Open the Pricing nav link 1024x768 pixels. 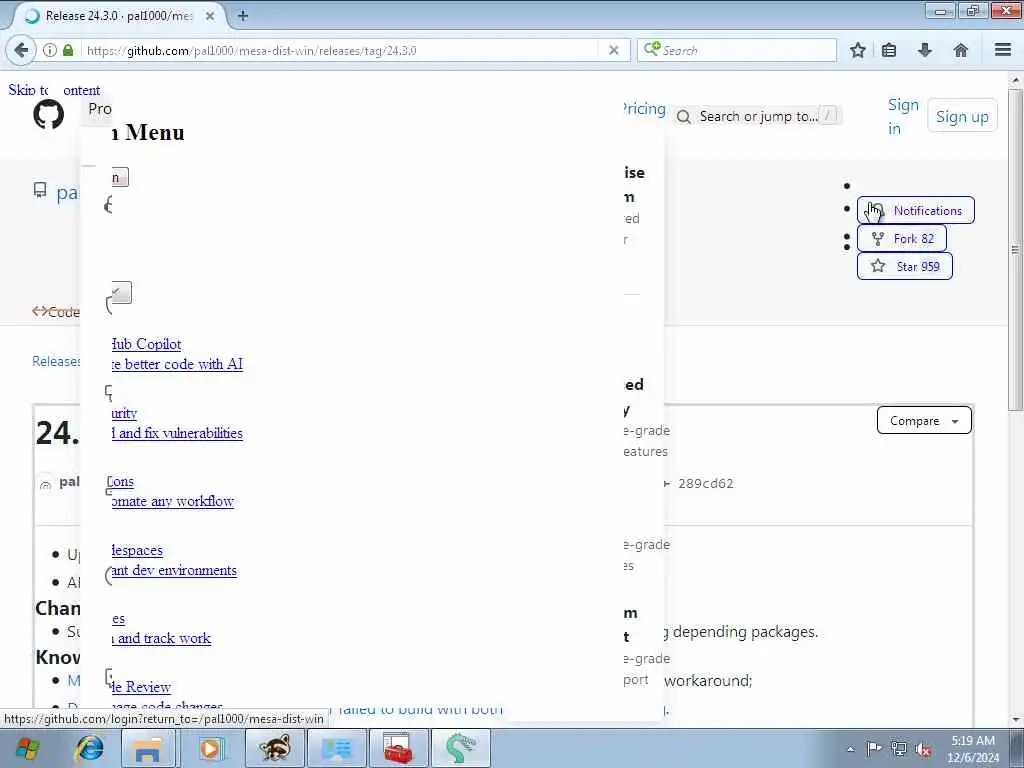pos(643,109)
